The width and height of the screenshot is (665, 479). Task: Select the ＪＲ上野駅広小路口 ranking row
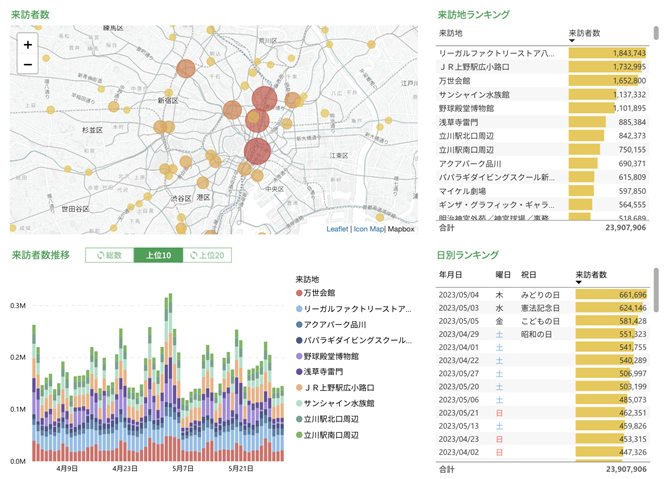coord(542,67)
